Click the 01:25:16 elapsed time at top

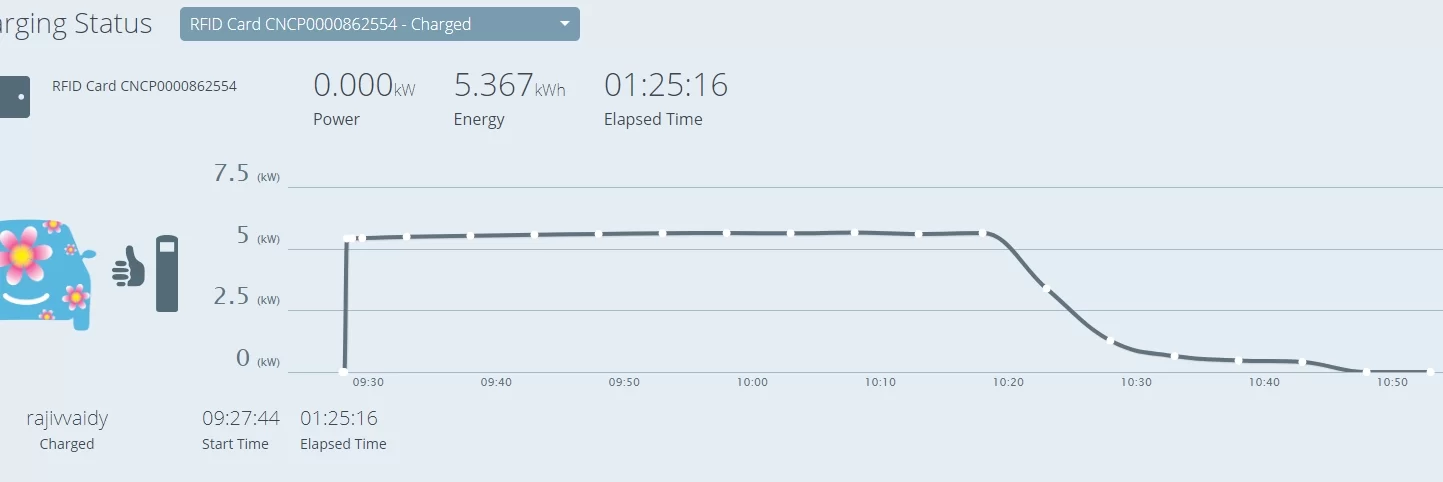(665, 86)
